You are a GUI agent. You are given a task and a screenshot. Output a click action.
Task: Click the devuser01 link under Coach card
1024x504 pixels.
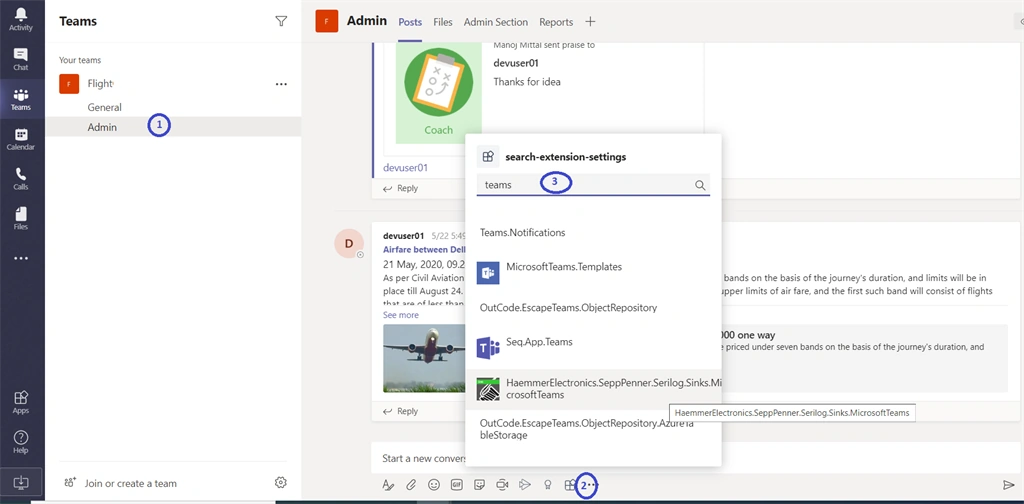pos(405,168)
